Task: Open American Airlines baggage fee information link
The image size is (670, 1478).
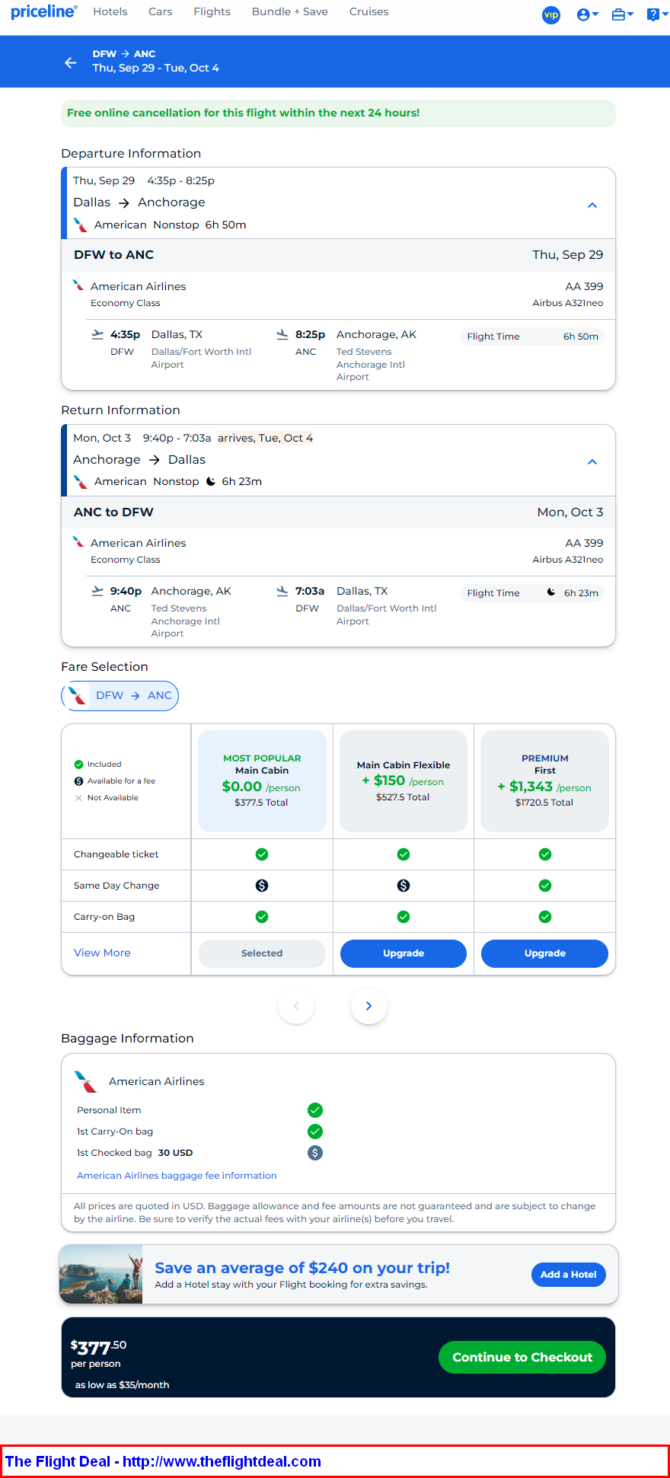Action: (177, 1176)
